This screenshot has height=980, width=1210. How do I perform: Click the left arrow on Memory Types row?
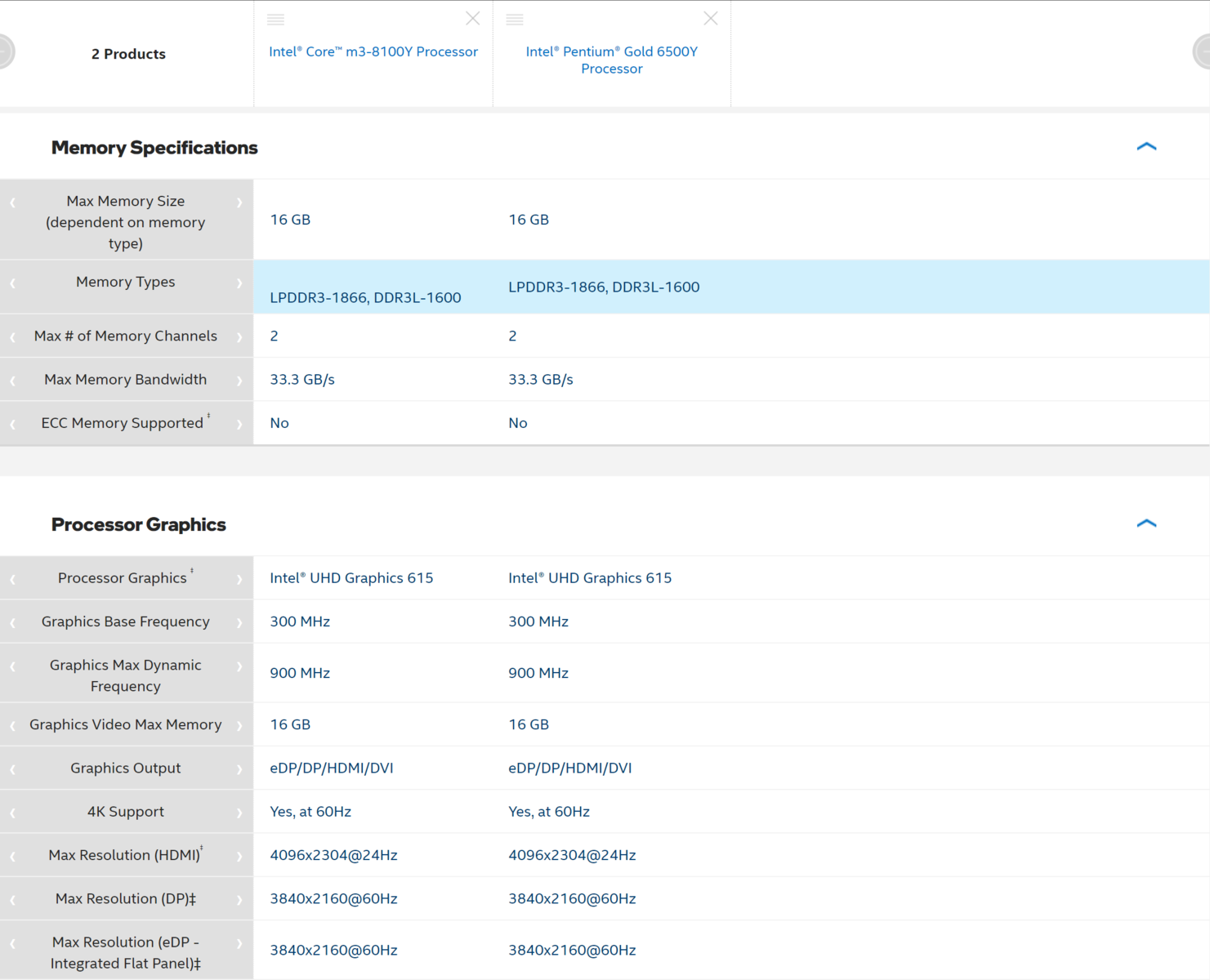point(13,283)
